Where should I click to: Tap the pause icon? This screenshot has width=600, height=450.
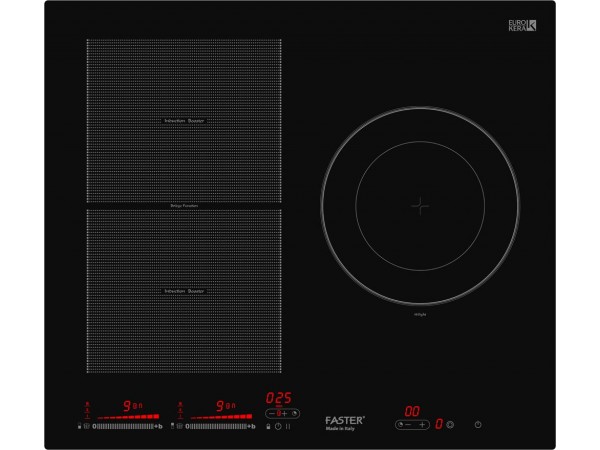coord(288,426)
